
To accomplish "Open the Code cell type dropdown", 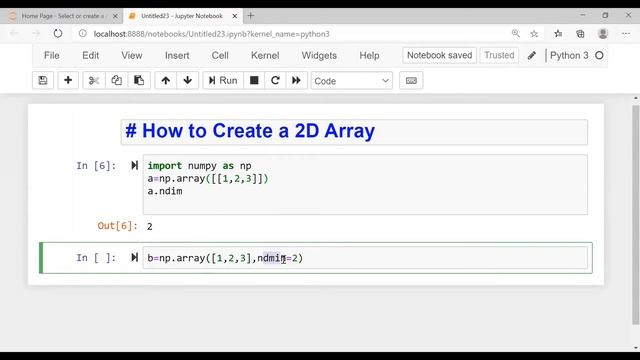I will (351, 81).
